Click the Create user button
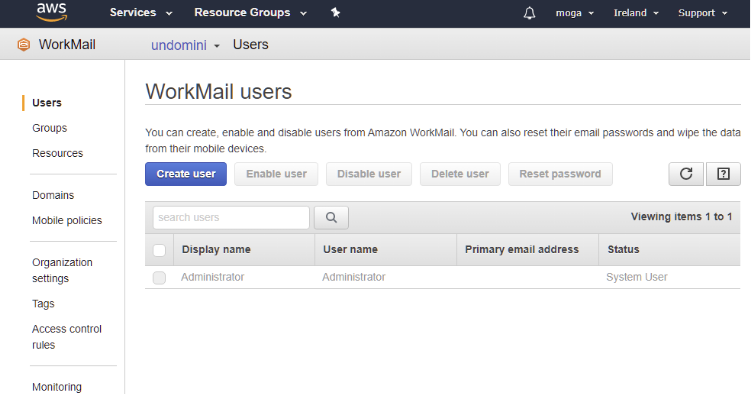This screenshot has height=394, width=752. click(186, 174)
